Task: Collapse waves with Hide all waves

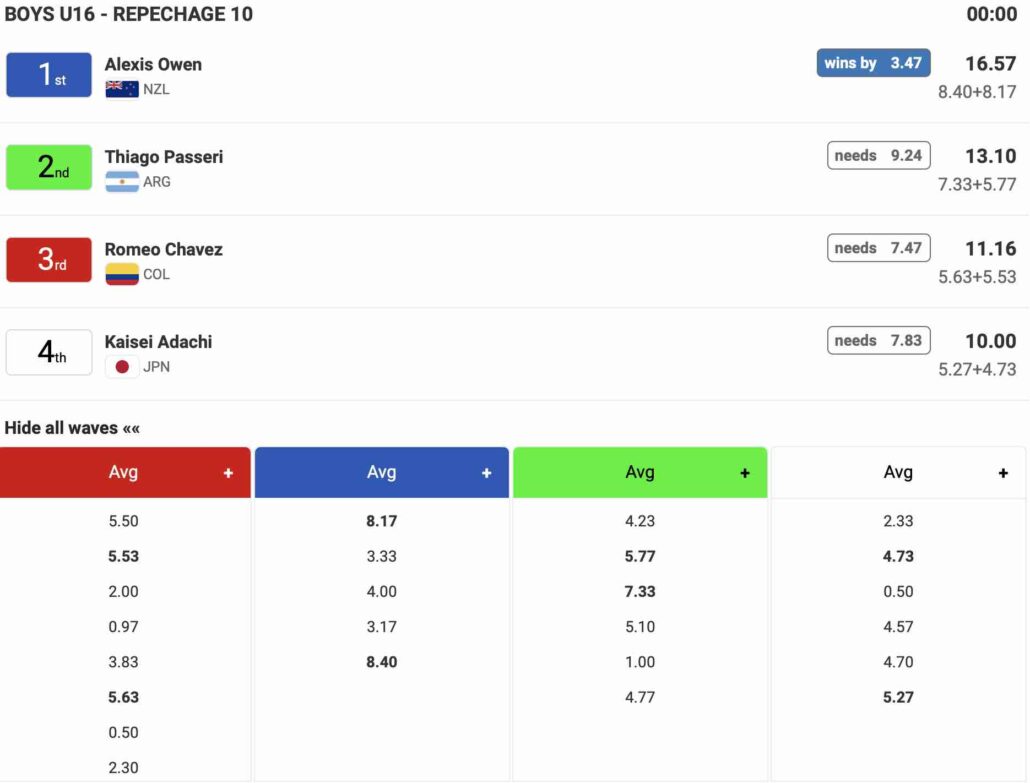Action: [x=72, y=428]
